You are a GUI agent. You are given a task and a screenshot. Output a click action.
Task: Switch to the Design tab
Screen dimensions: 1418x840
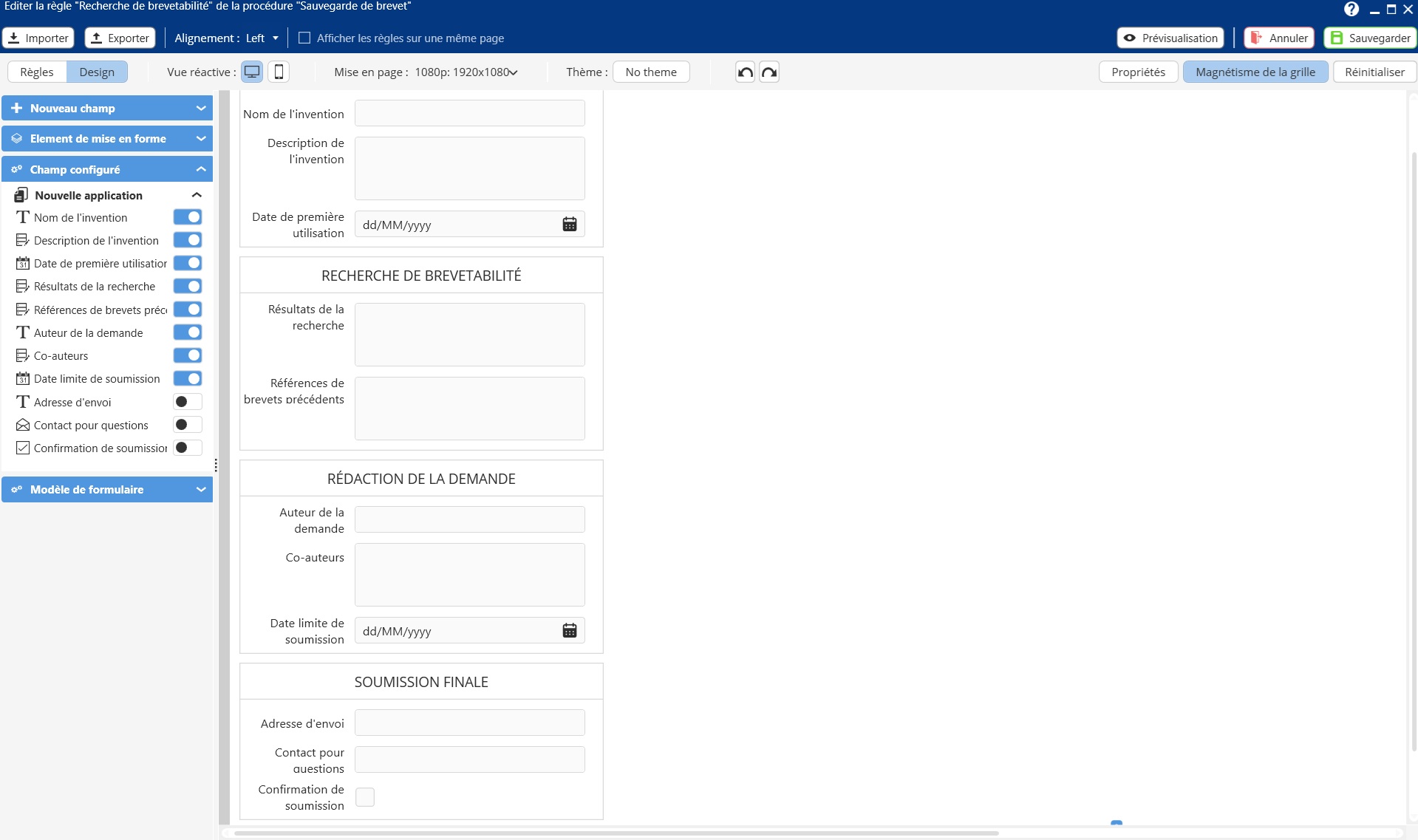coord(97,72)
